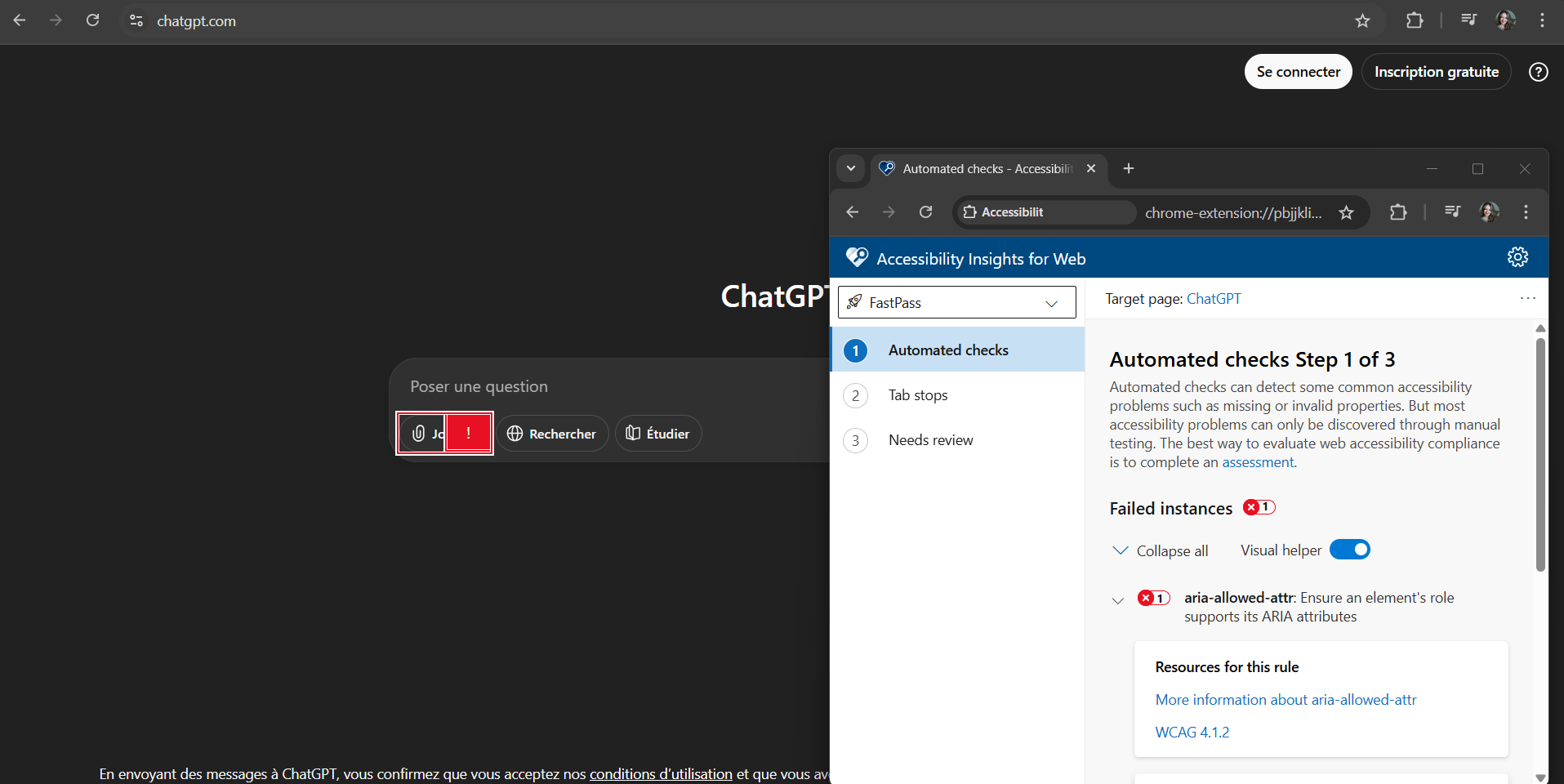Reload the chatgpt.com page
The image size is (1564, 784).
93,20
